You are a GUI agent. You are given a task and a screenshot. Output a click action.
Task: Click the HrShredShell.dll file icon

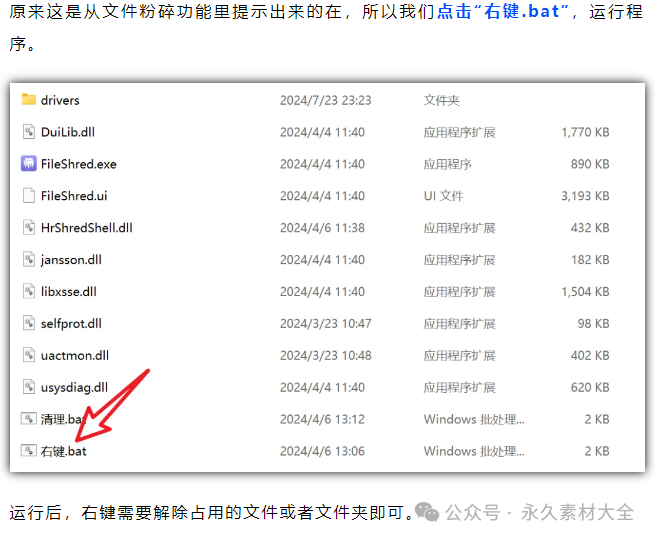click(28, 227)
